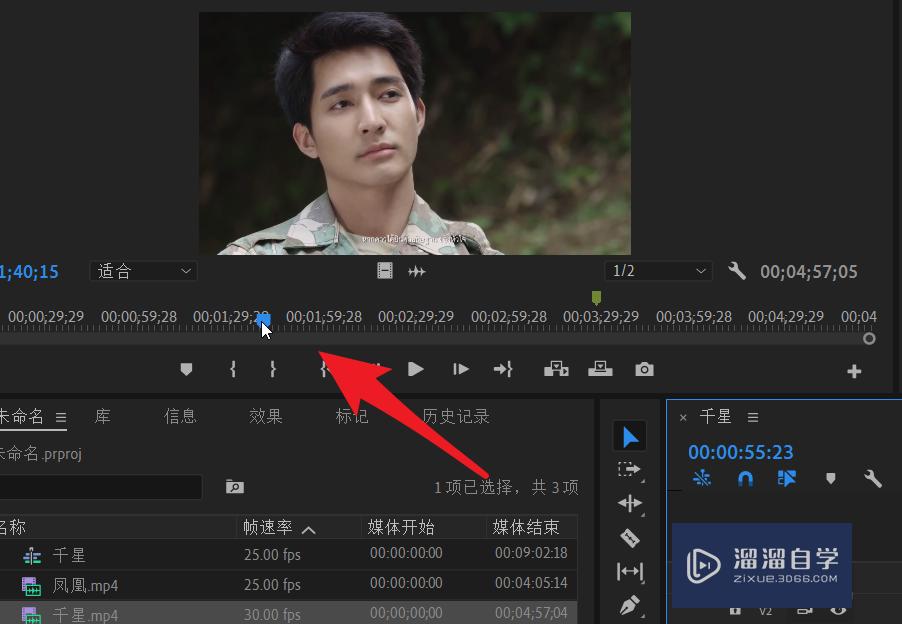Open the 千星 sequence panel menu
The image size is (902, 624).
click(x=753, y=417)
